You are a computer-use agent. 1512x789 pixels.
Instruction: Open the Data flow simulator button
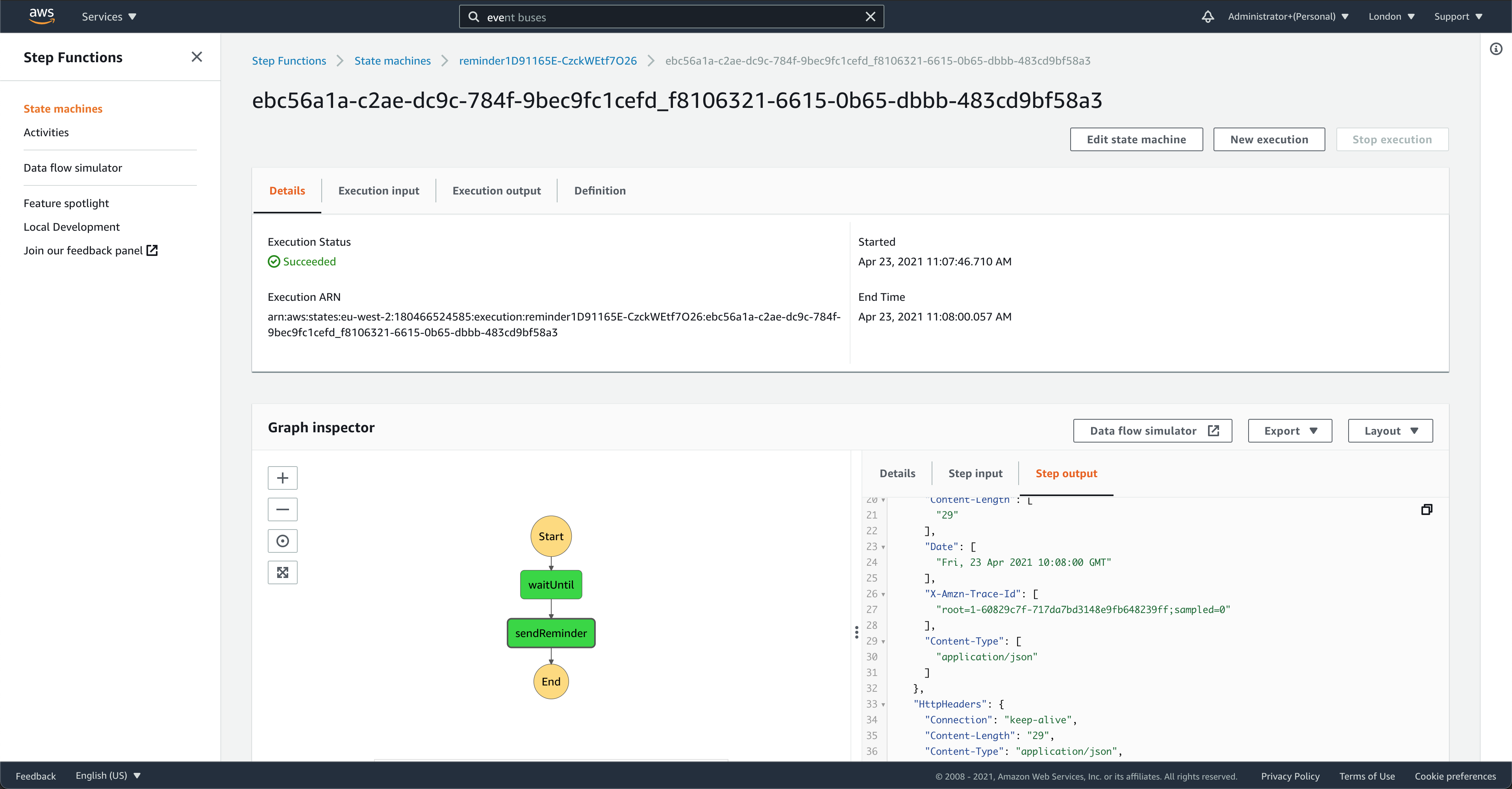1152,430
